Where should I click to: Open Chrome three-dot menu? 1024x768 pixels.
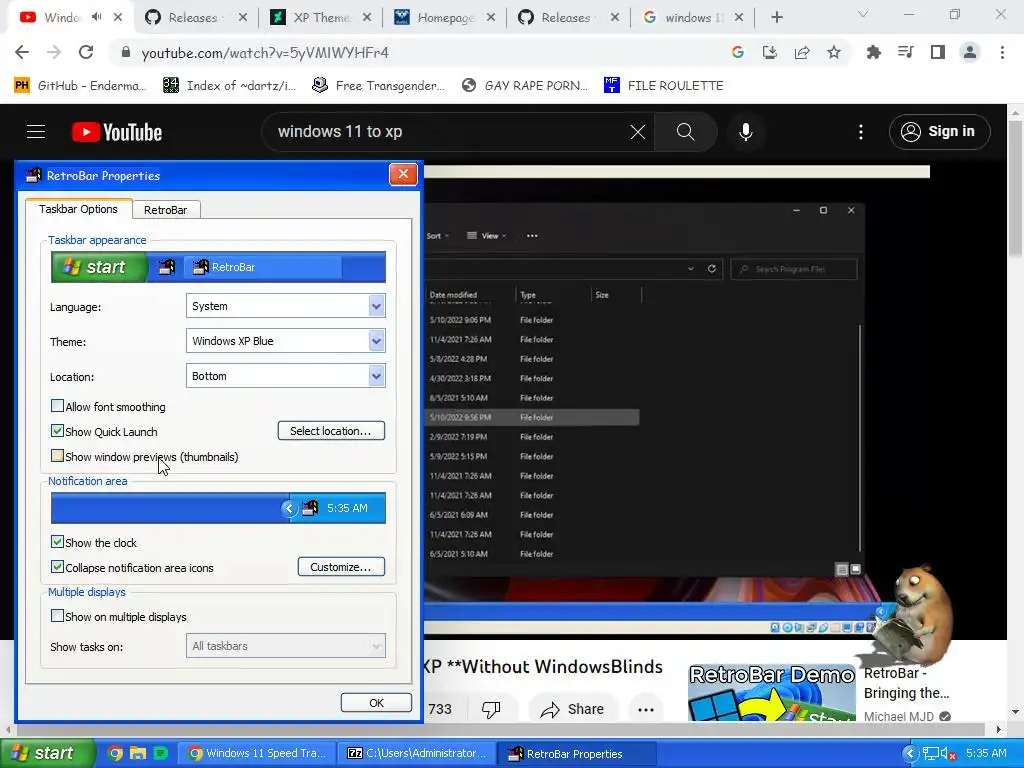(x=1002, y=52)
